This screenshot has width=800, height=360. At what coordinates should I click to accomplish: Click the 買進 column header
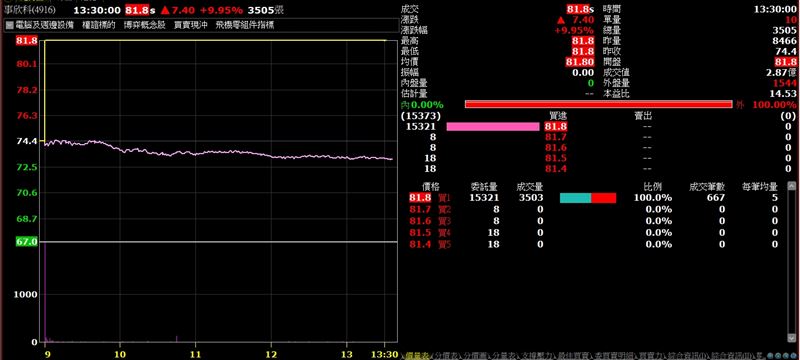557,117
